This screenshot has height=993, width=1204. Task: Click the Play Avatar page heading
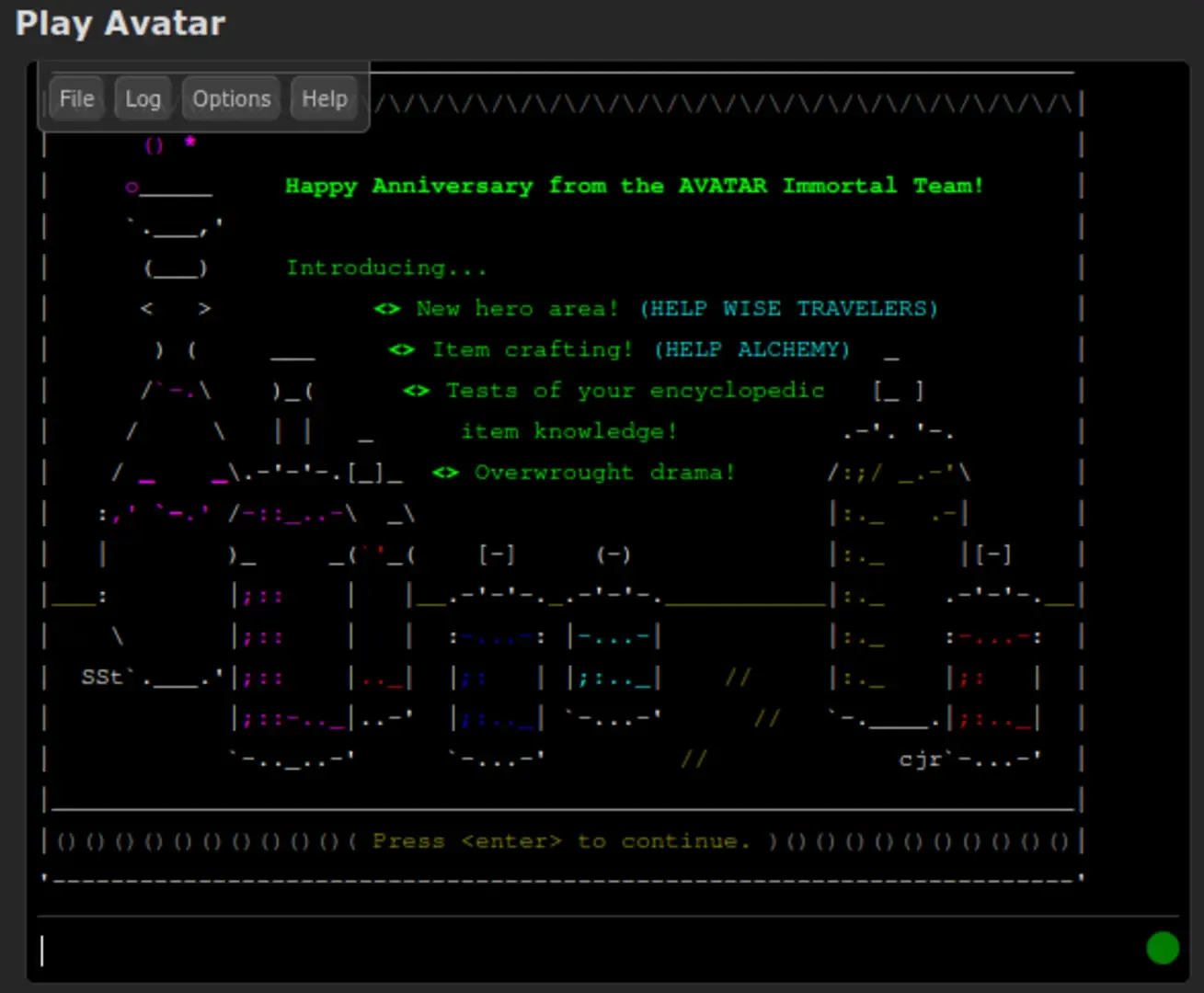(x=120, y=23)
